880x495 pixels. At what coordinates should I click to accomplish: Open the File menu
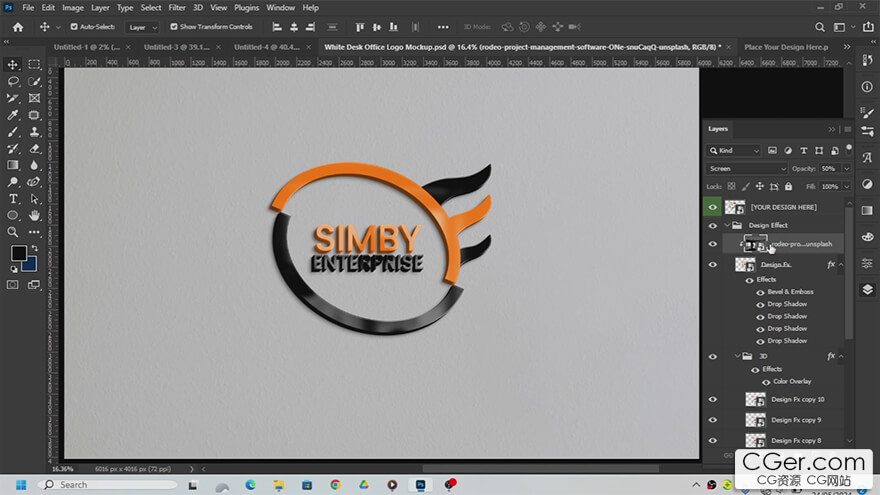[28, 8]
